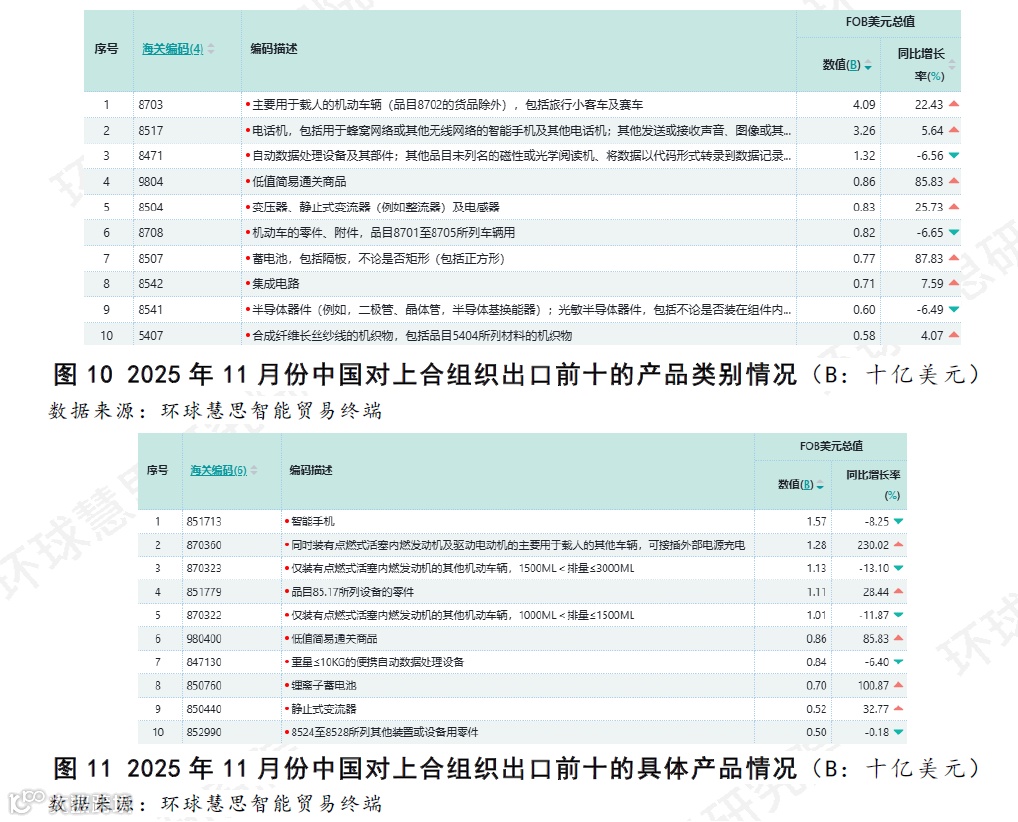The height and width of the screenshot is (822, 1018).
Task: Select code cell 980400
Action: point(204,639)
